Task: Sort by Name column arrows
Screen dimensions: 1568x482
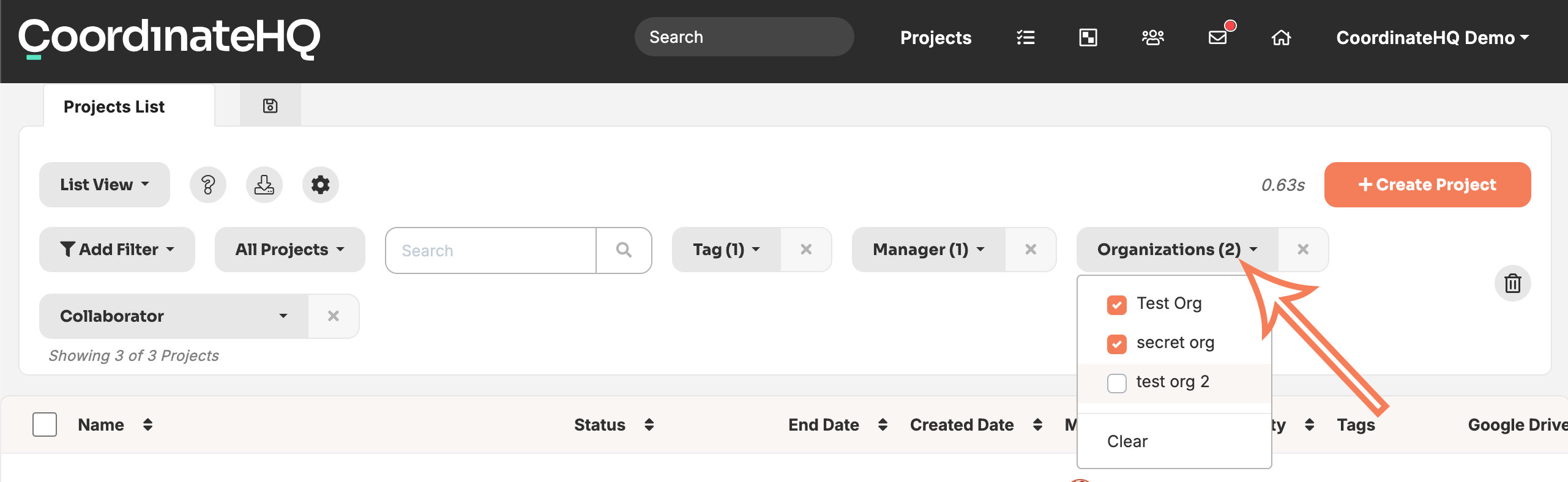Action: pos(147,425)
